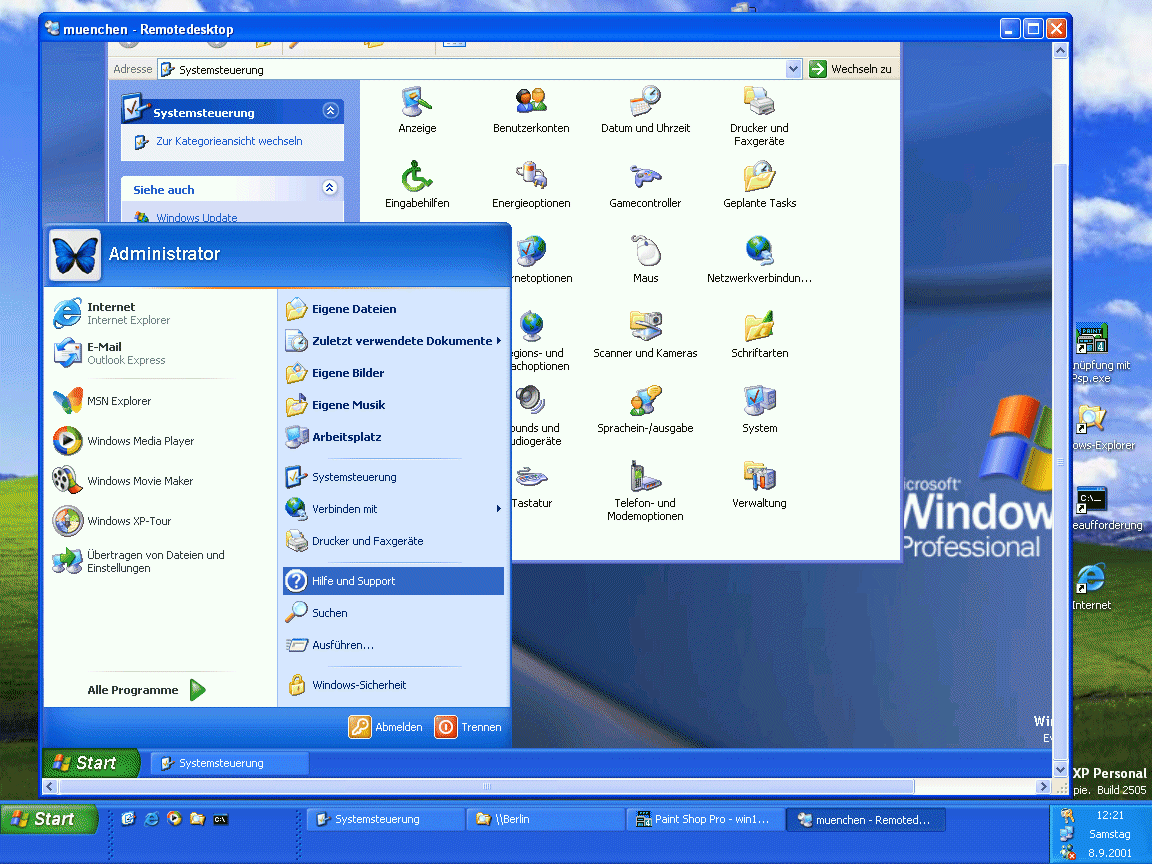1152x864 pixels.
Task: Click the Trennen button
Action: (468, 727)
